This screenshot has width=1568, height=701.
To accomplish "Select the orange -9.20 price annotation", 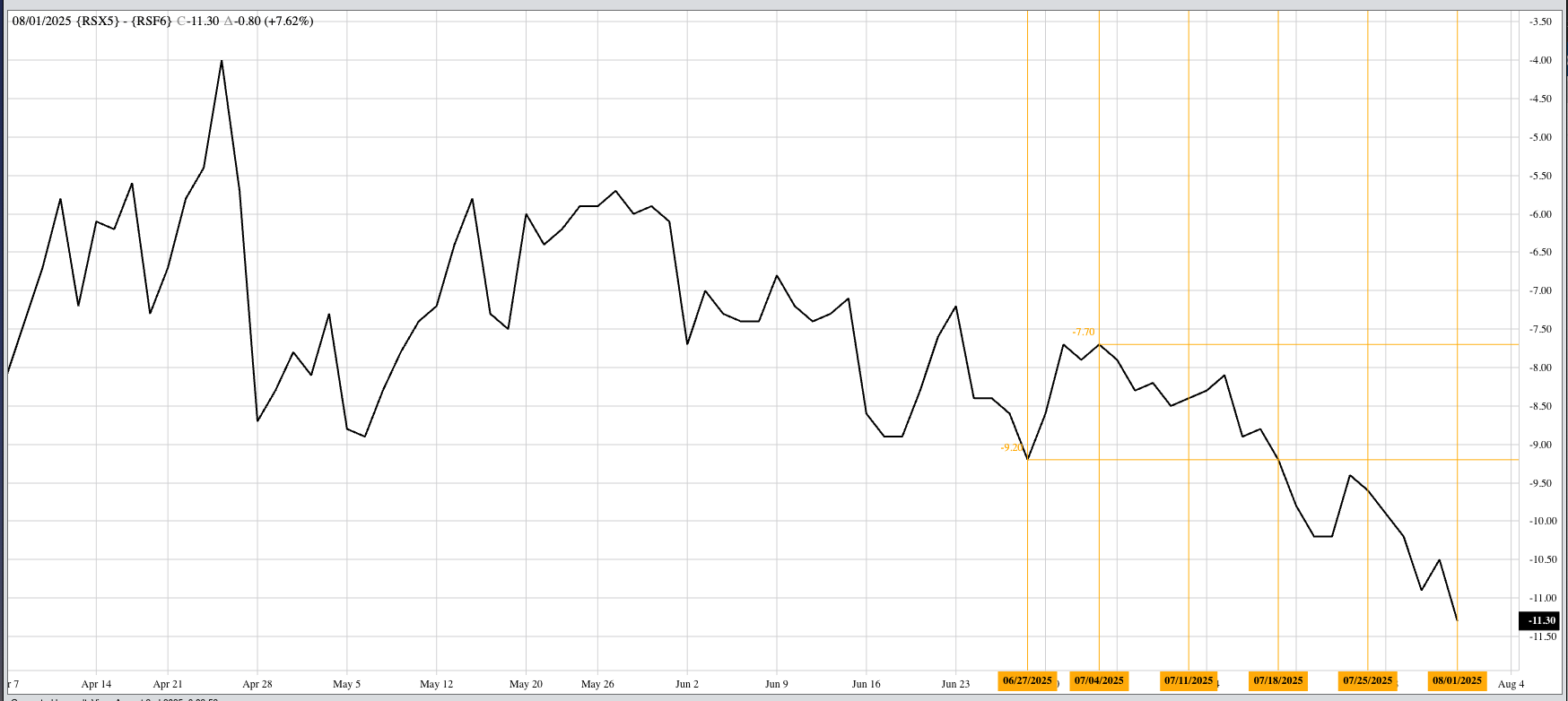I will point(1012,447).
